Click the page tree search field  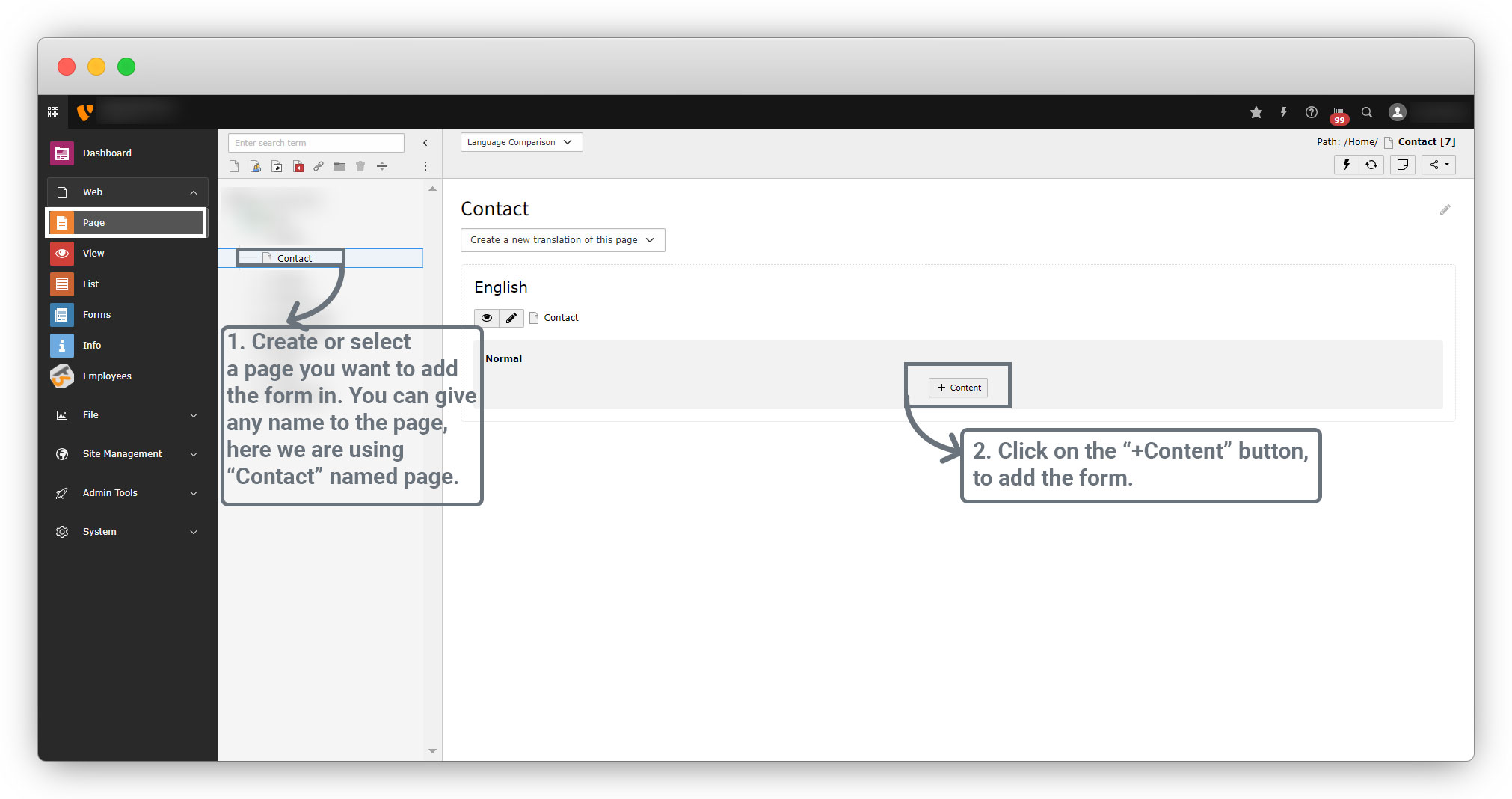coord(316,143)
